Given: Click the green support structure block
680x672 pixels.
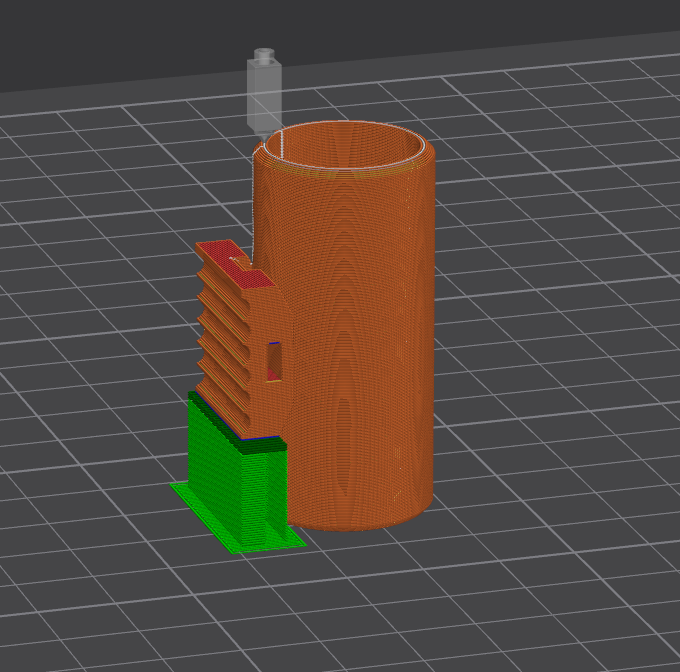Looking at the screenshot, I should click(236, 468).
